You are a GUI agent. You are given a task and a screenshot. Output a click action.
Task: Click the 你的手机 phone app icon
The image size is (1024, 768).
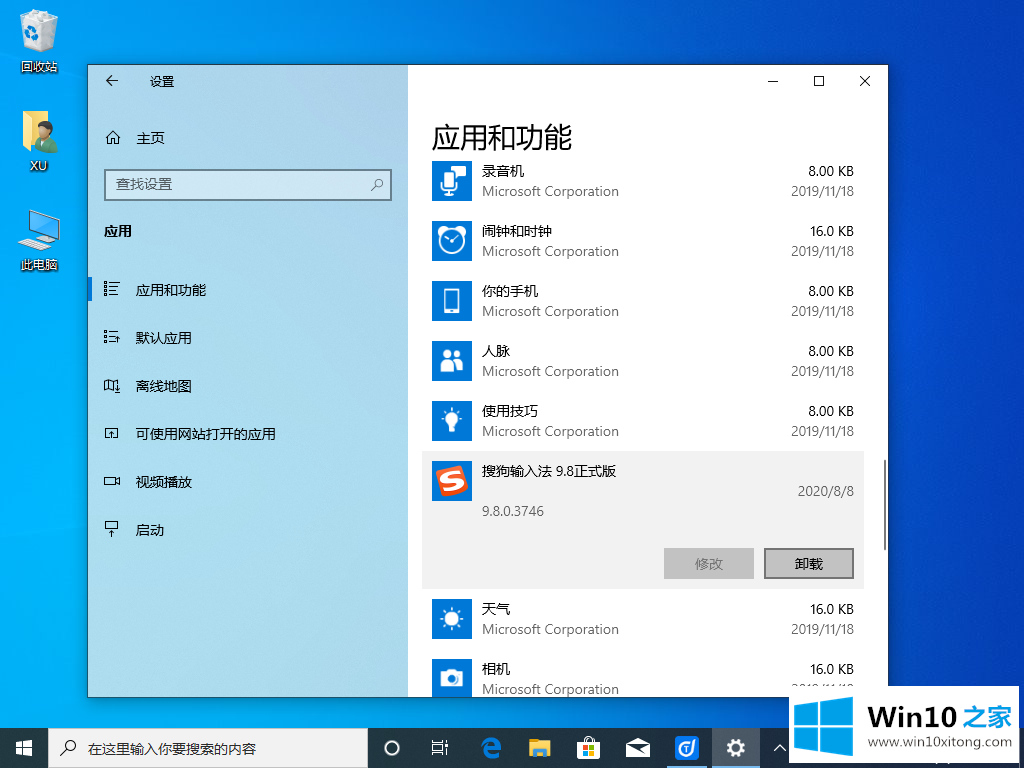pyautogui.click(x=452, y=301)
